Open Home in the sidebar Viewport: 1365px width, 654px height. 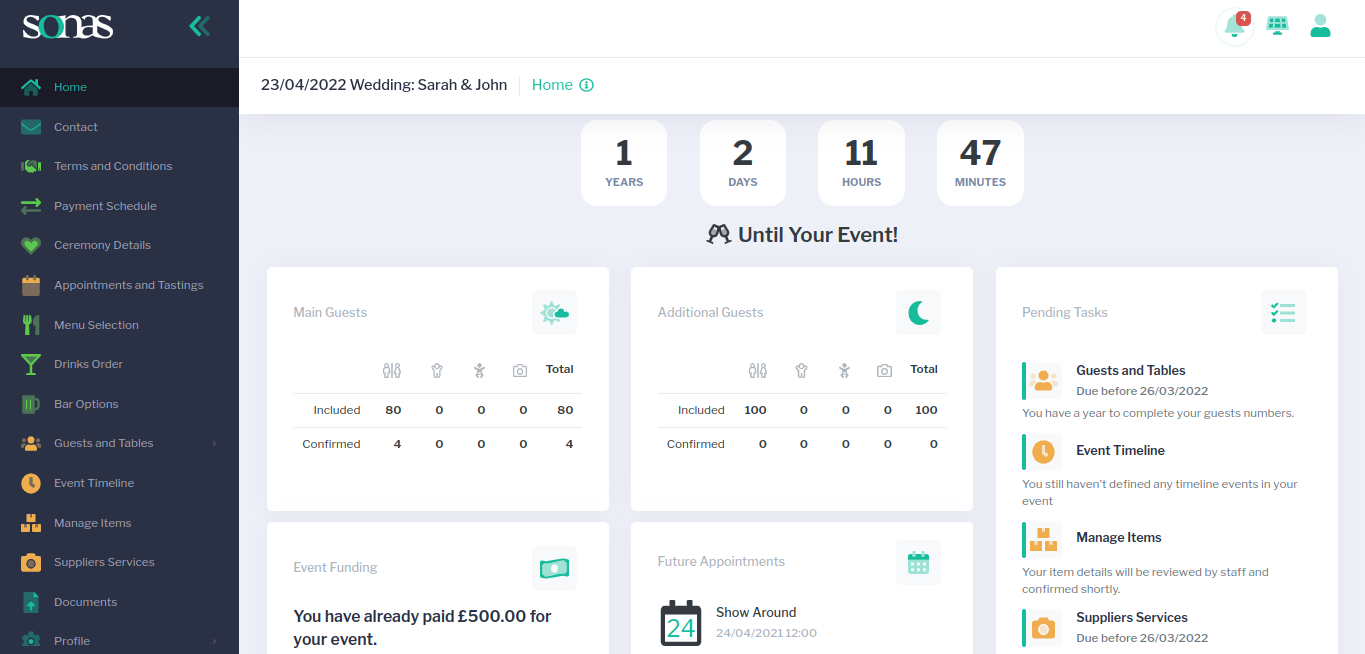(x=119, y=87)
